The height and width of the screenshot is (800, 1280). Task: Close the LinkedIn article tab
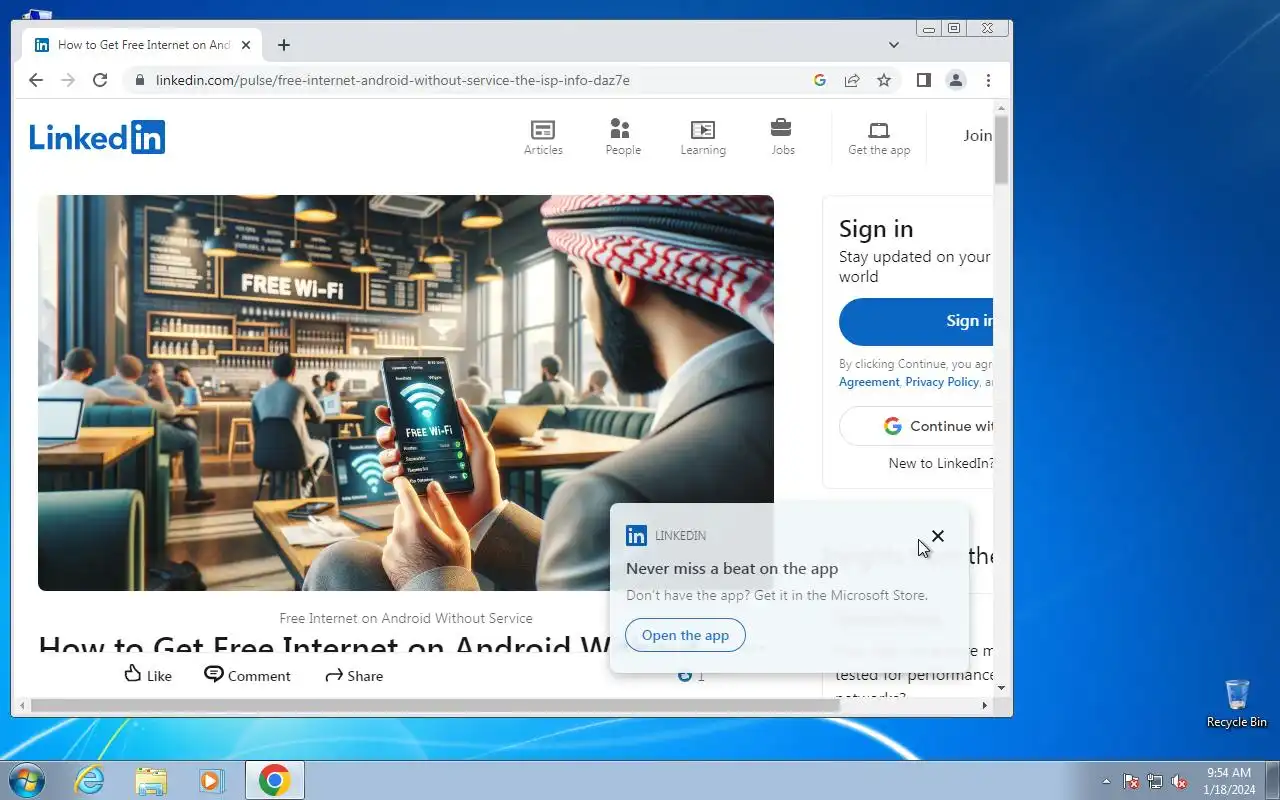point(246,45)
